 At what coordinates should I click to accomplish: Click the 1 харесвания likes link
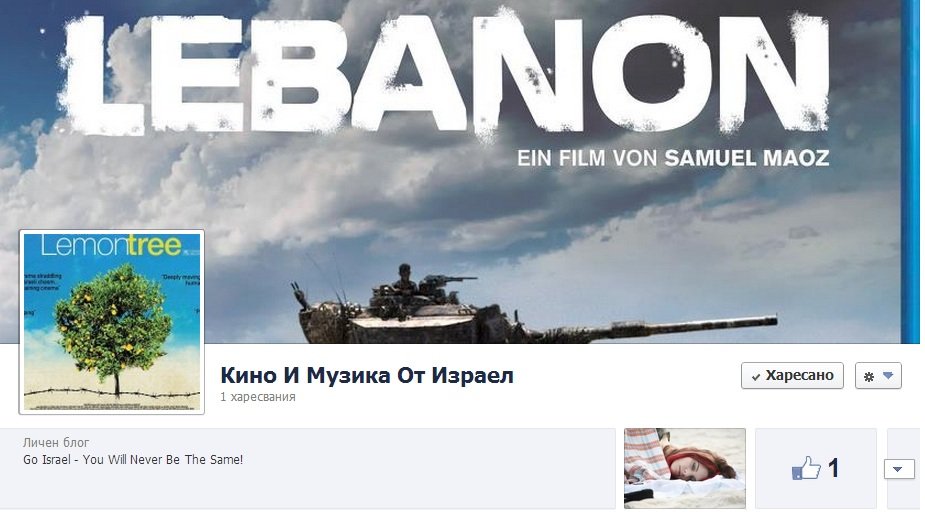[x=258, y=397]
